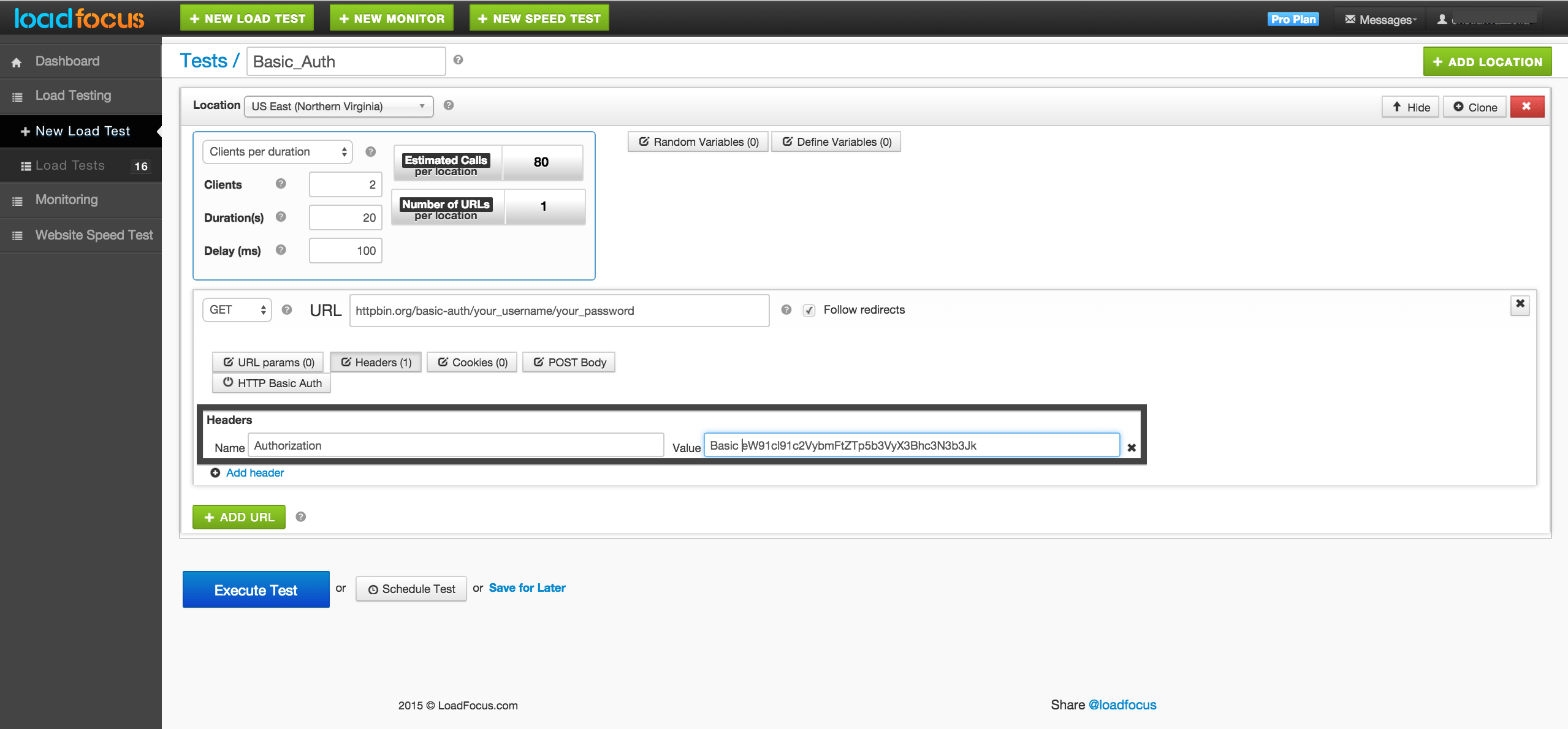Switch to the POST Body tab
The width and height of the screenshot is (1568, 729).
(568, 362)
